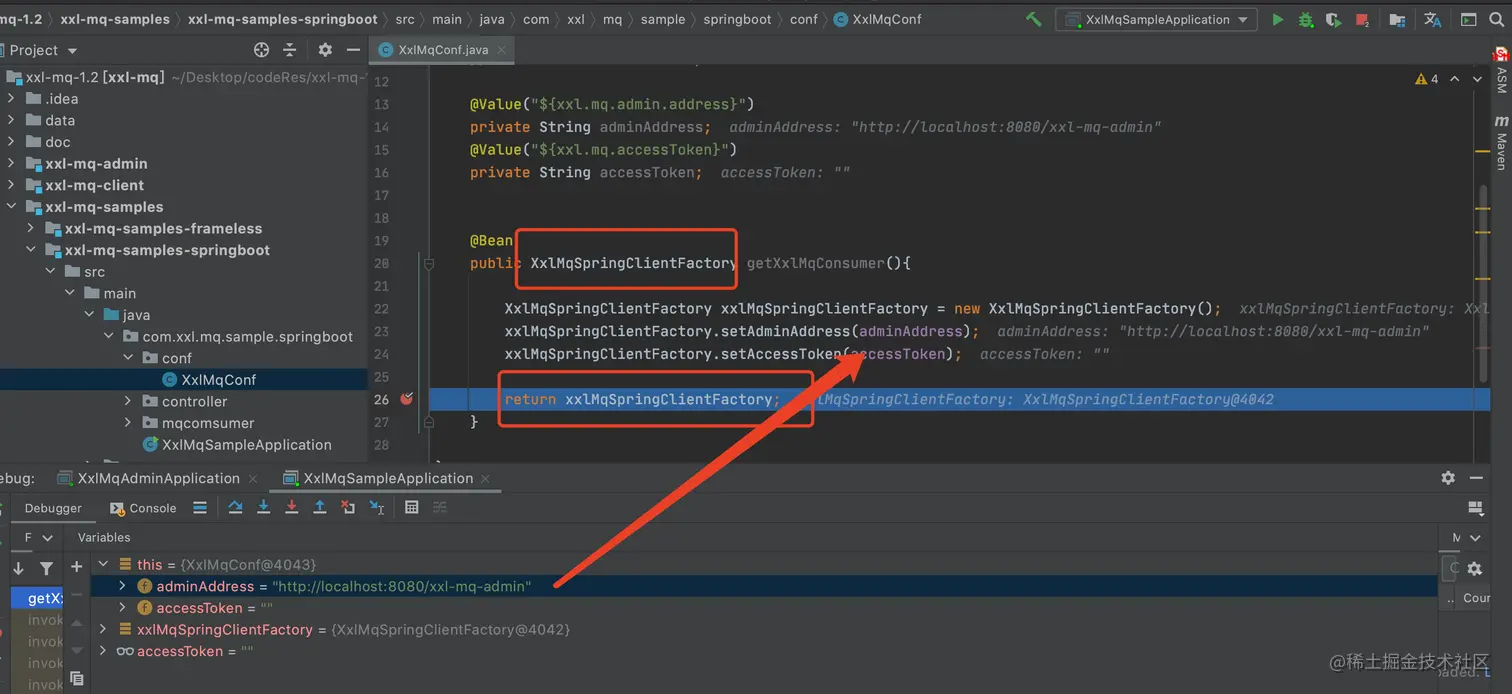Click the green Build project hammer icon
The width and height of the screenshot is (1512, 694).
tap(1034, 19)
